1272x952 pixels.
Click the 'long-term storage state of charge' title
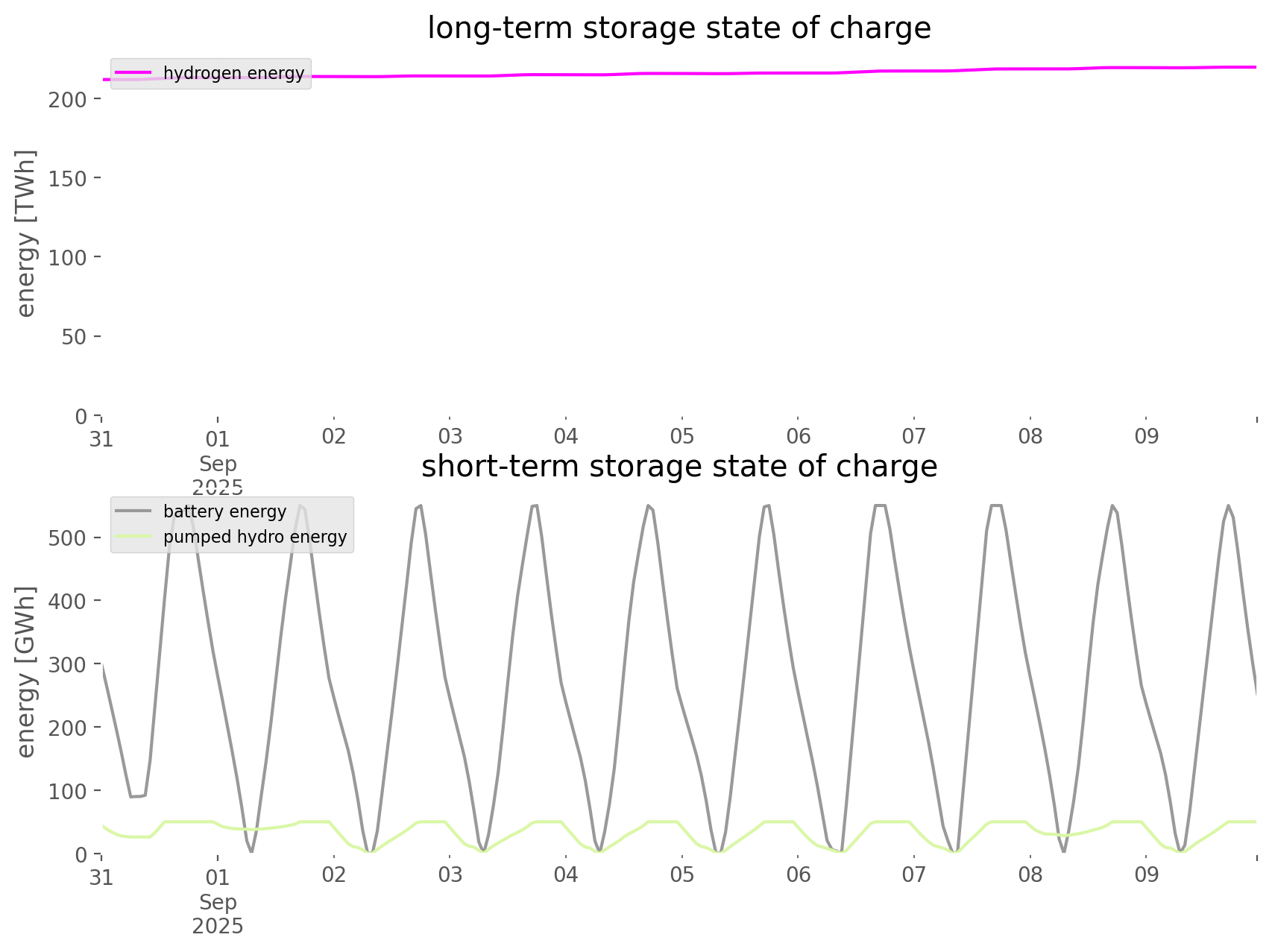[678, 28]
